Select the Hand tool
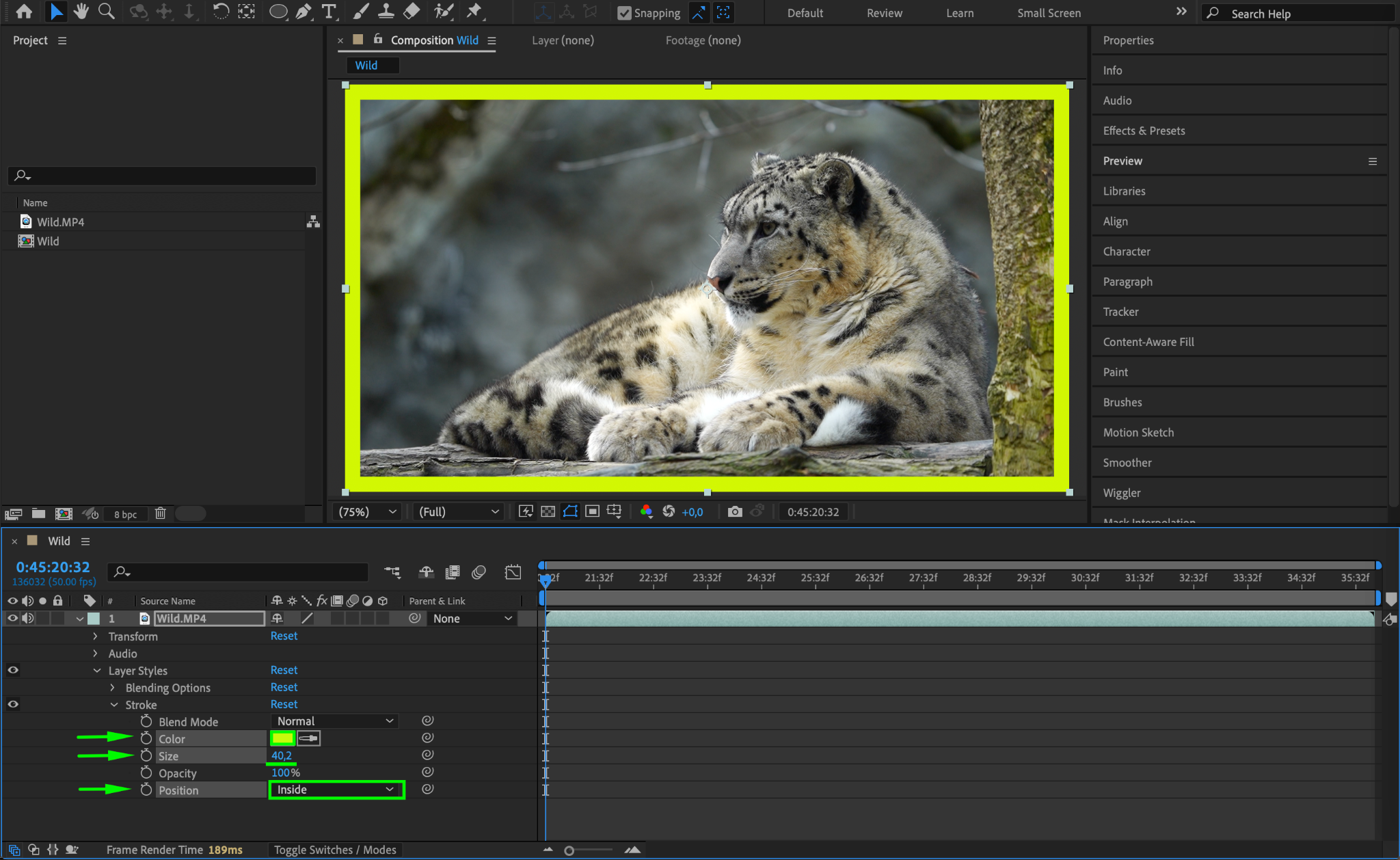The height and width of the screenshot is (860, 1400). [x=81, y=11]
